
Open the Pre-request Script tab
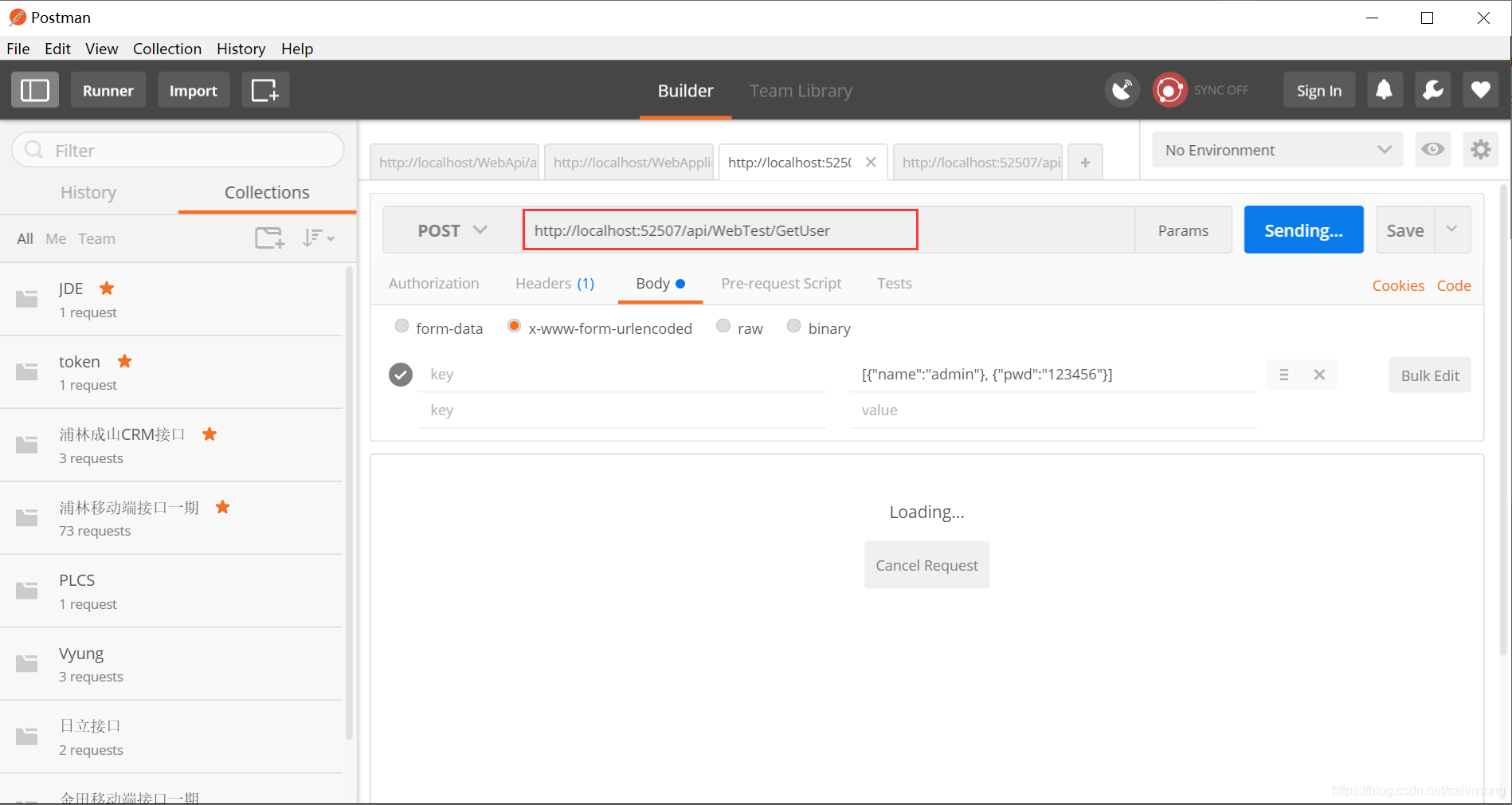781,284
